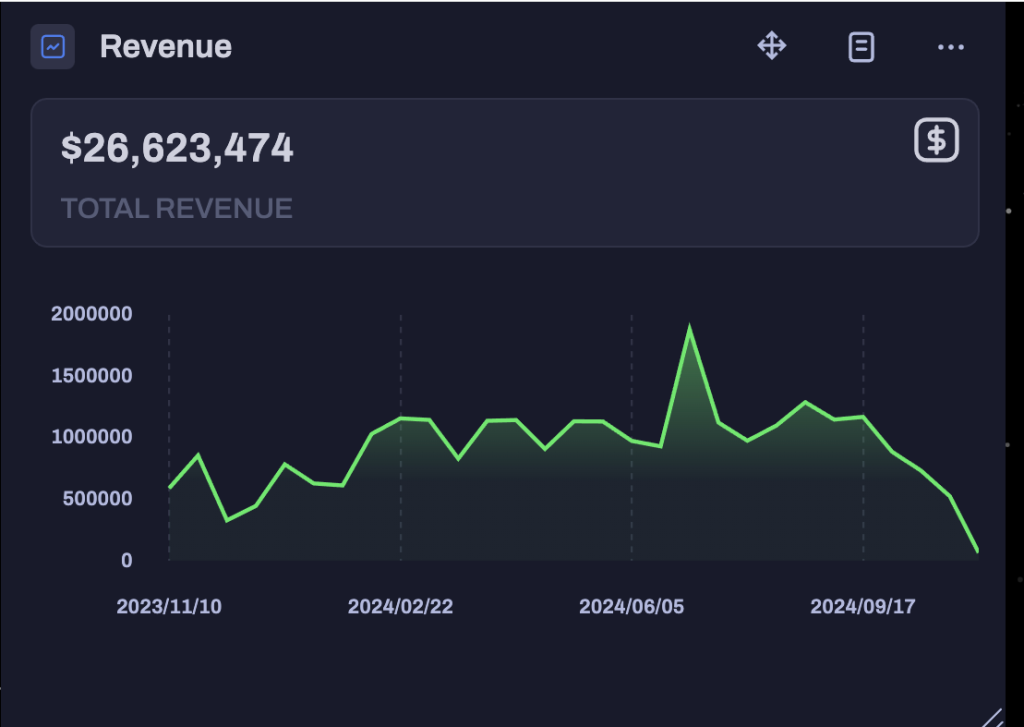Click the 1500000 y-axis label
The height and width of the screenshot is (727, 1024).
tap(91, 376)
